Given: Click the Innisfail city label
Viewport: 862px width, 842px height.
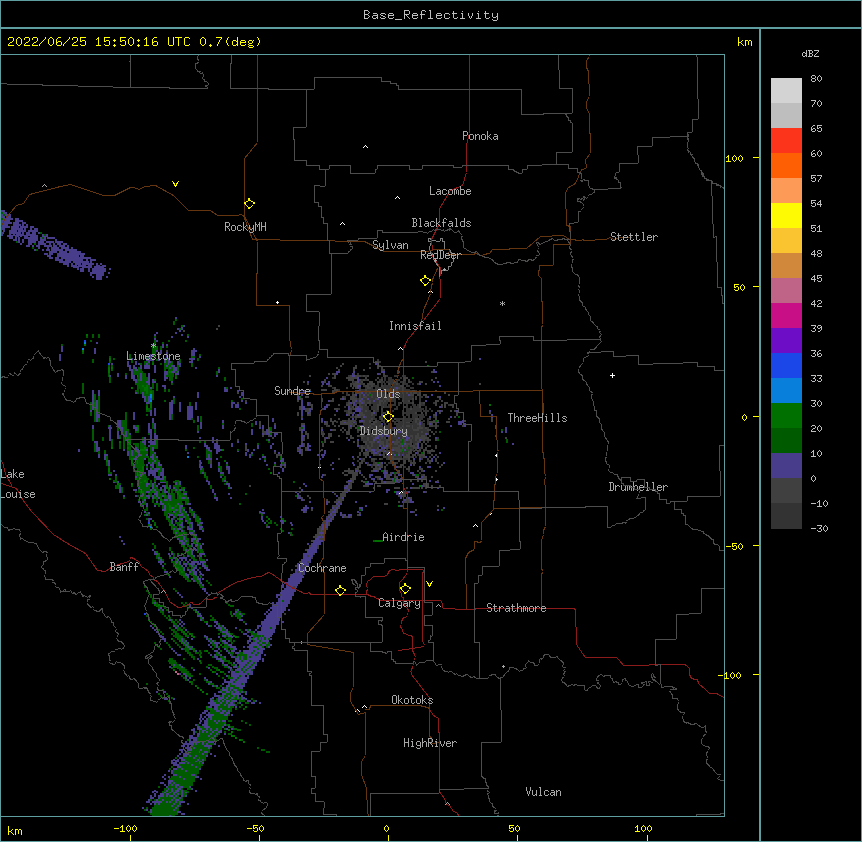Looking at the screenshot, I should [415, 326].
